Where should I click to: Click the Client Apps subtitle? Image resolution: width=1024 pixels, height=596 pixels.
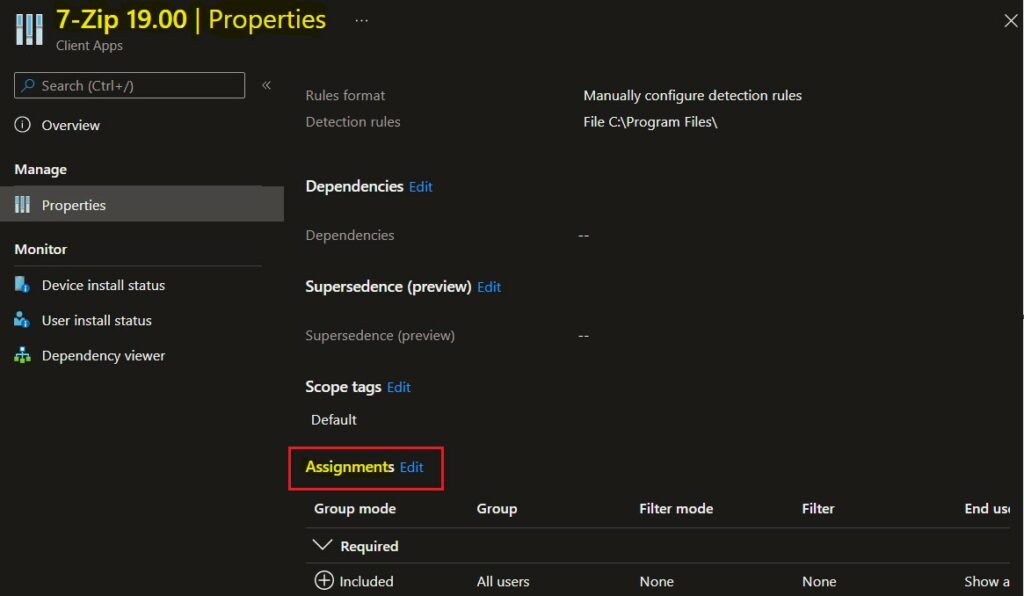(x=89, y=46)
